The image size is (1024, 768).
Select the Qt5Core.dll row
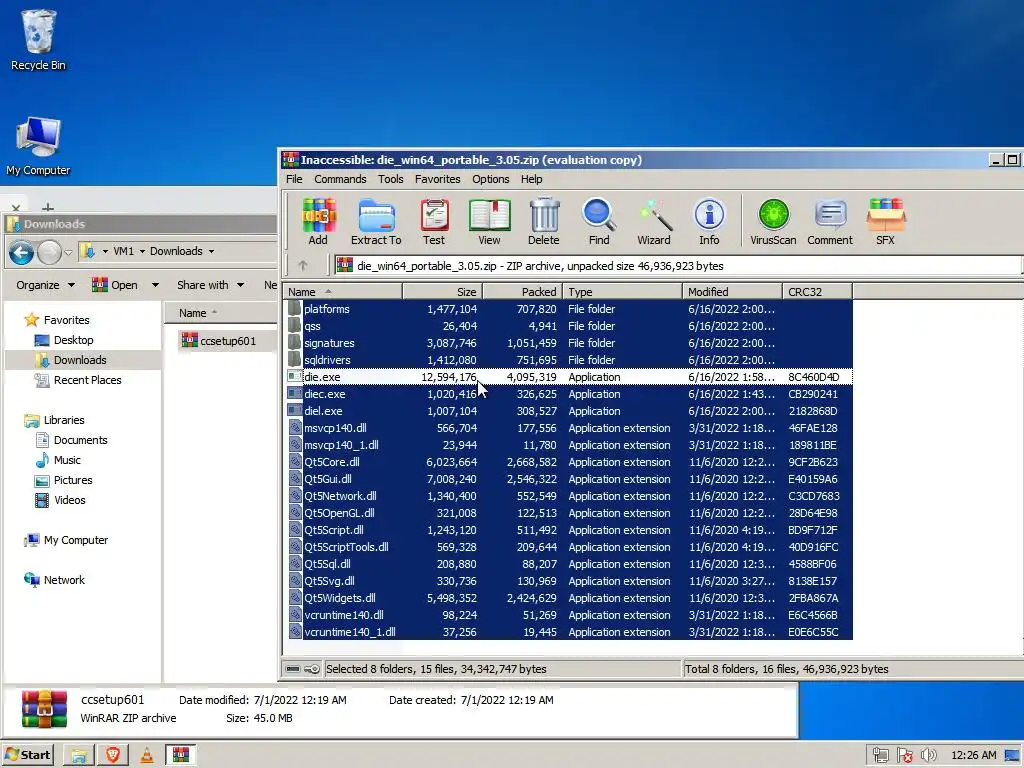(569, 462)
